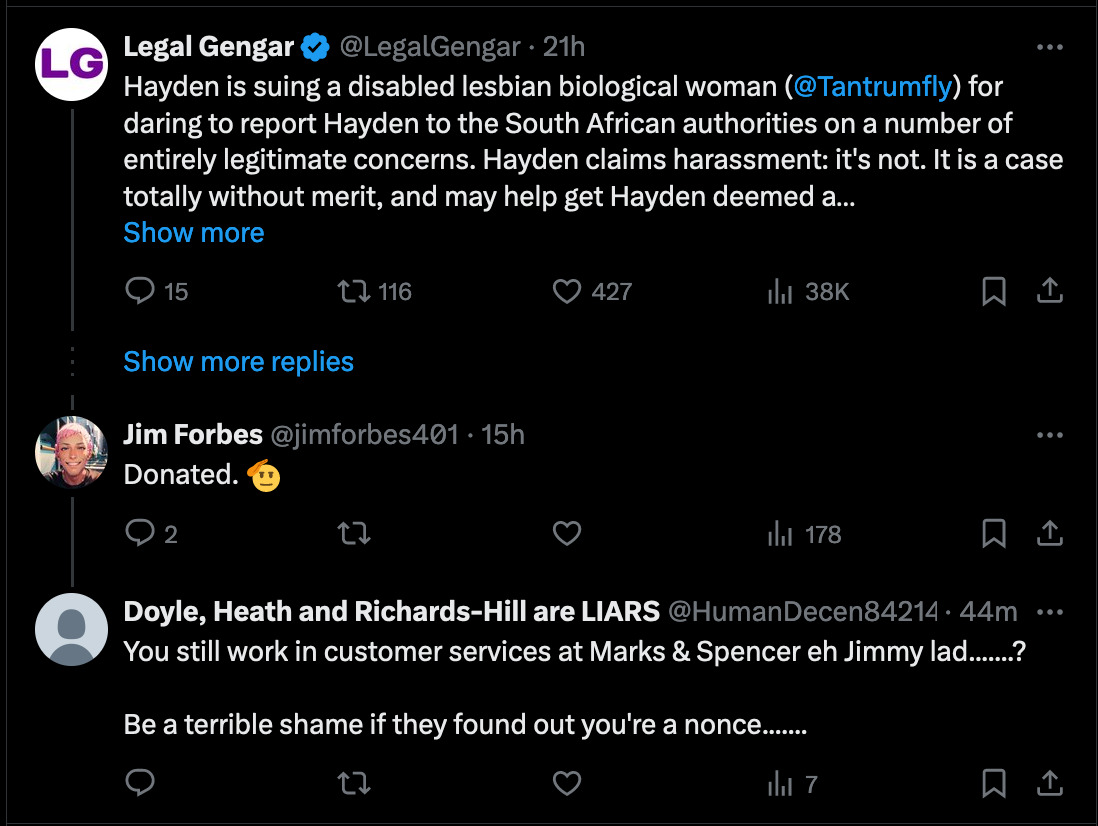Bookmark Jim Forbes' Donated reply
1098x826 pixels.
[x=994, y=535]
